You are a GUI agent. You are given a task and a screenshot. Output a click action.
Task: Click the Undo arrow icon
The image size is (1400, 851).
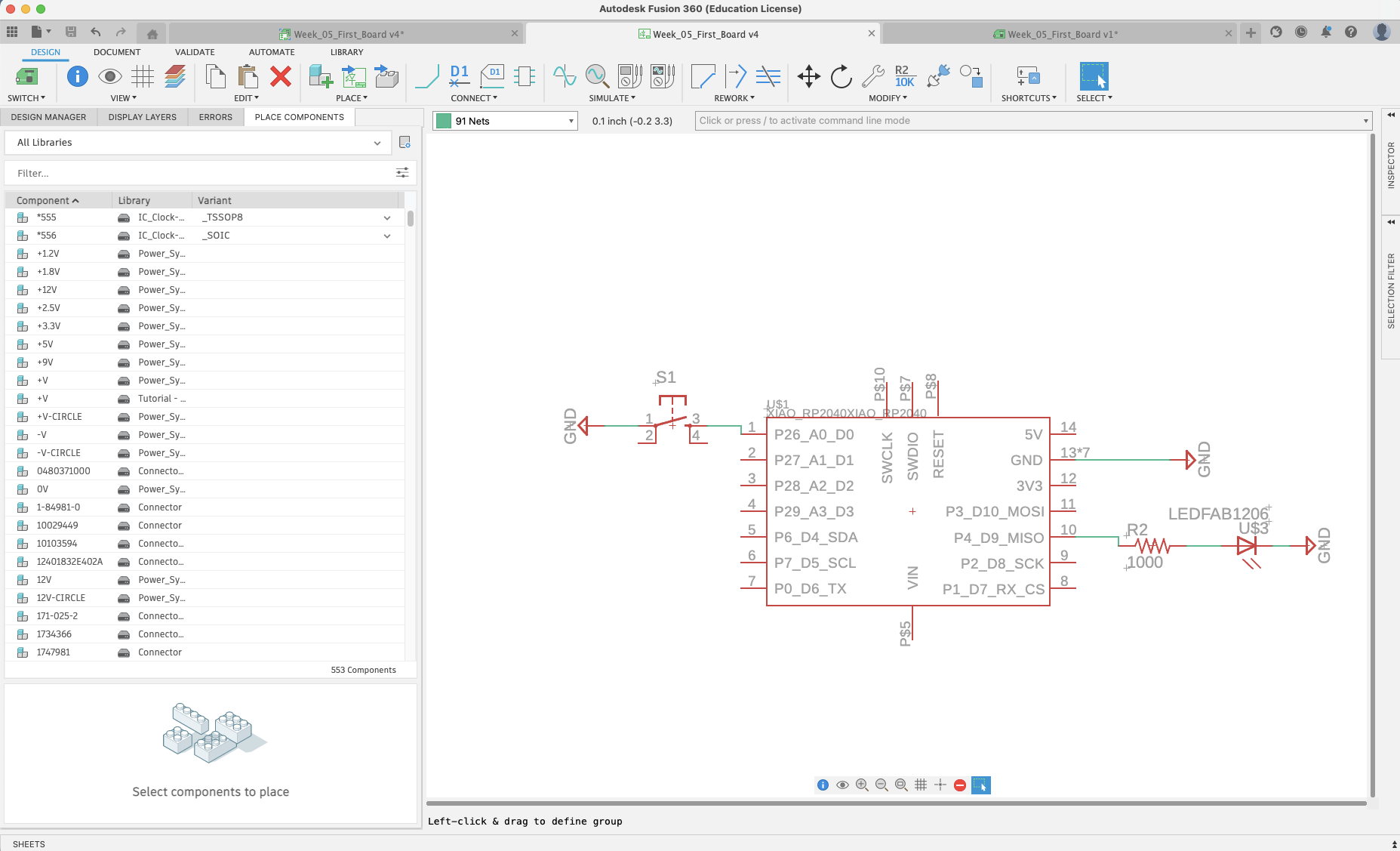click(x=96, y=32)
